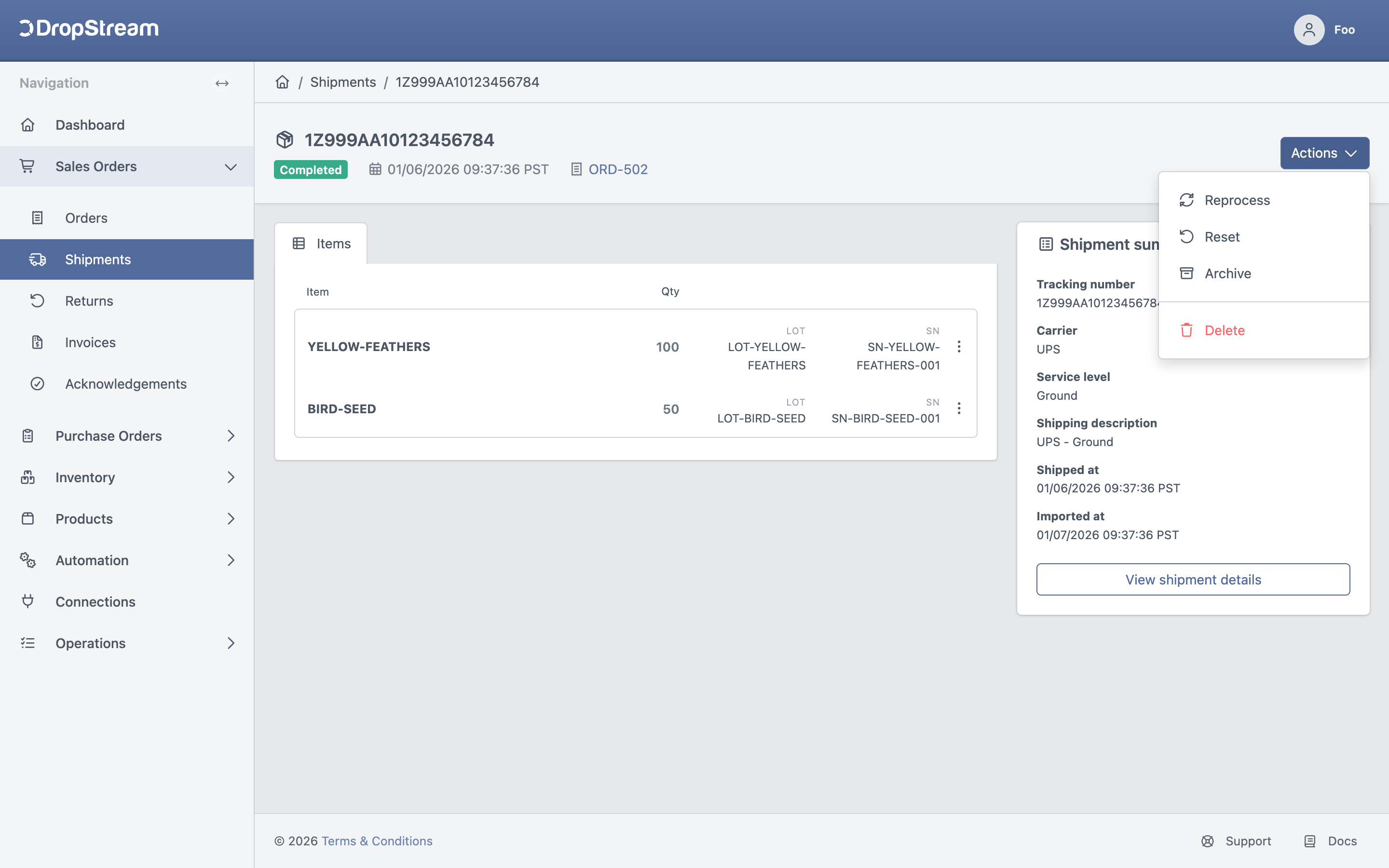This screenshot has height=868, width=1389.
Task: Click the Sales Orders cart icon
Action: [x=27, y=166]
